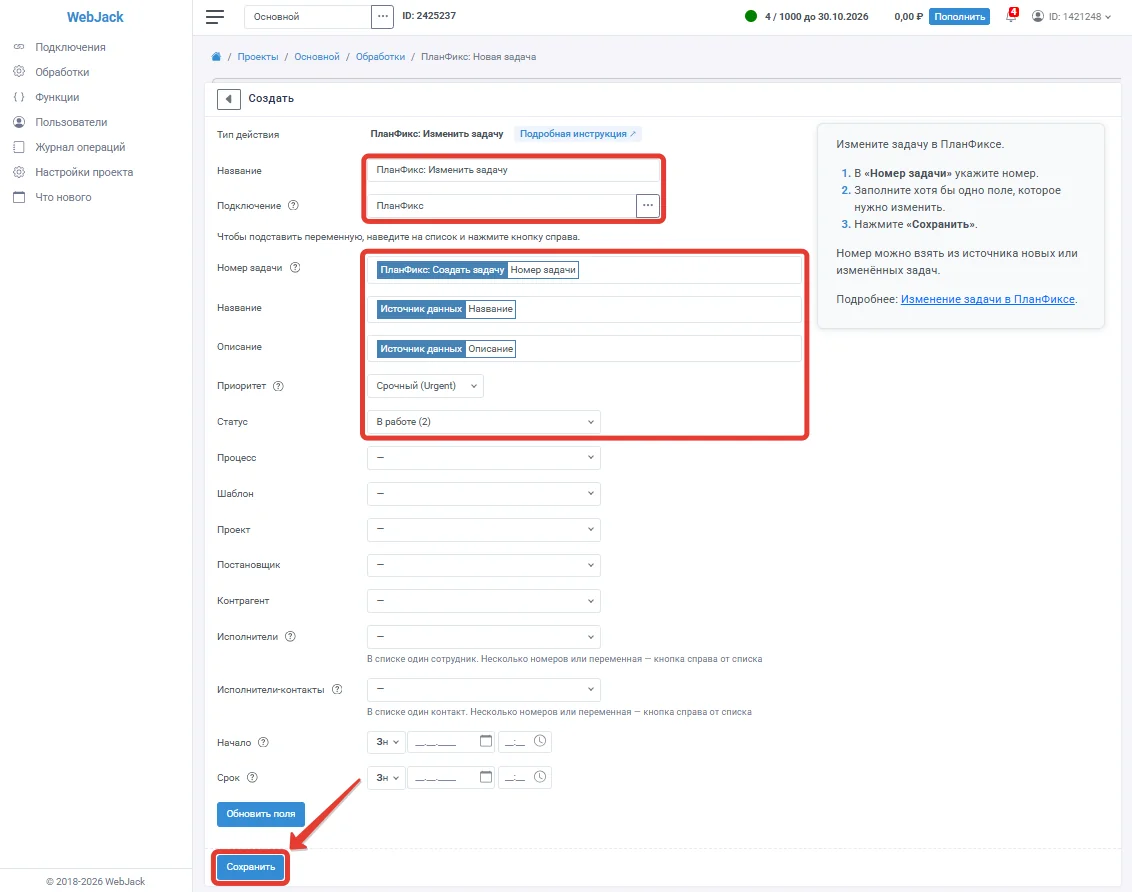This screenshot has width=1132, height=892.
Task: Open calendar picker in Начало row
Action: click(486, 741)
